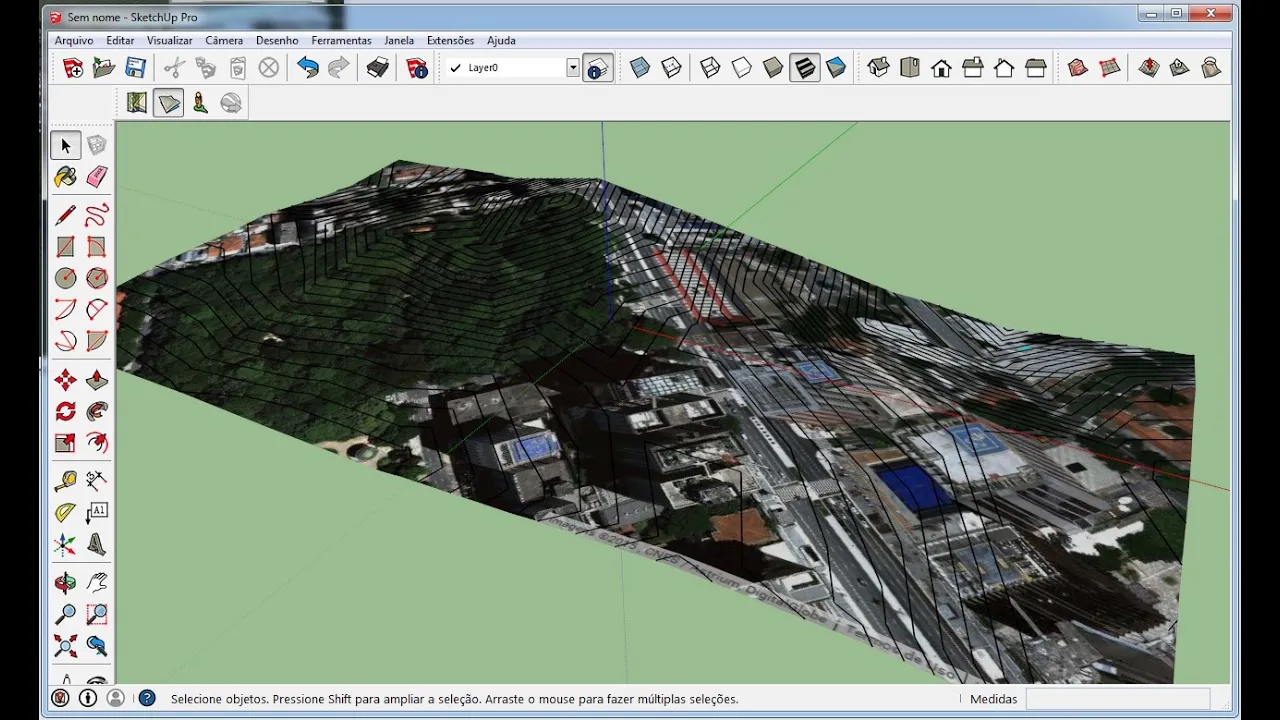The width and height of the screenshot is (1280, 720).
Task: Activate Sandbox From Contours tool
Action: pos(1077,68)
